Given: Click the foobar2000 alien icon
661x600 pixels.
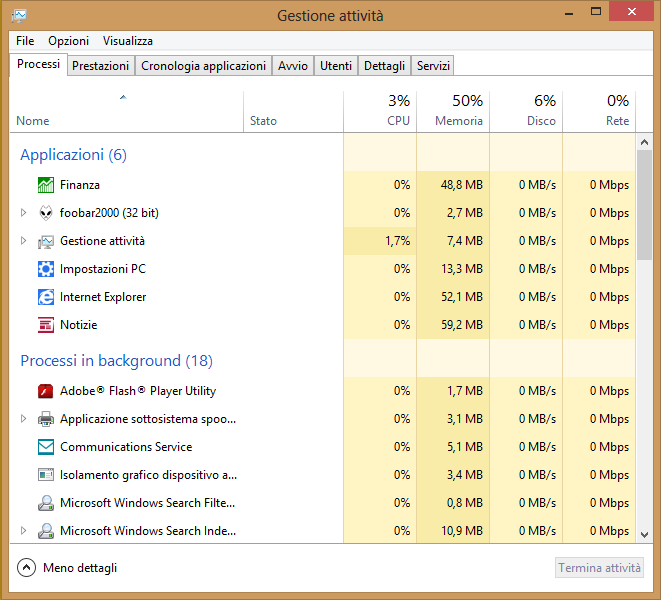Looking at the screenshot, I should 46,213.
